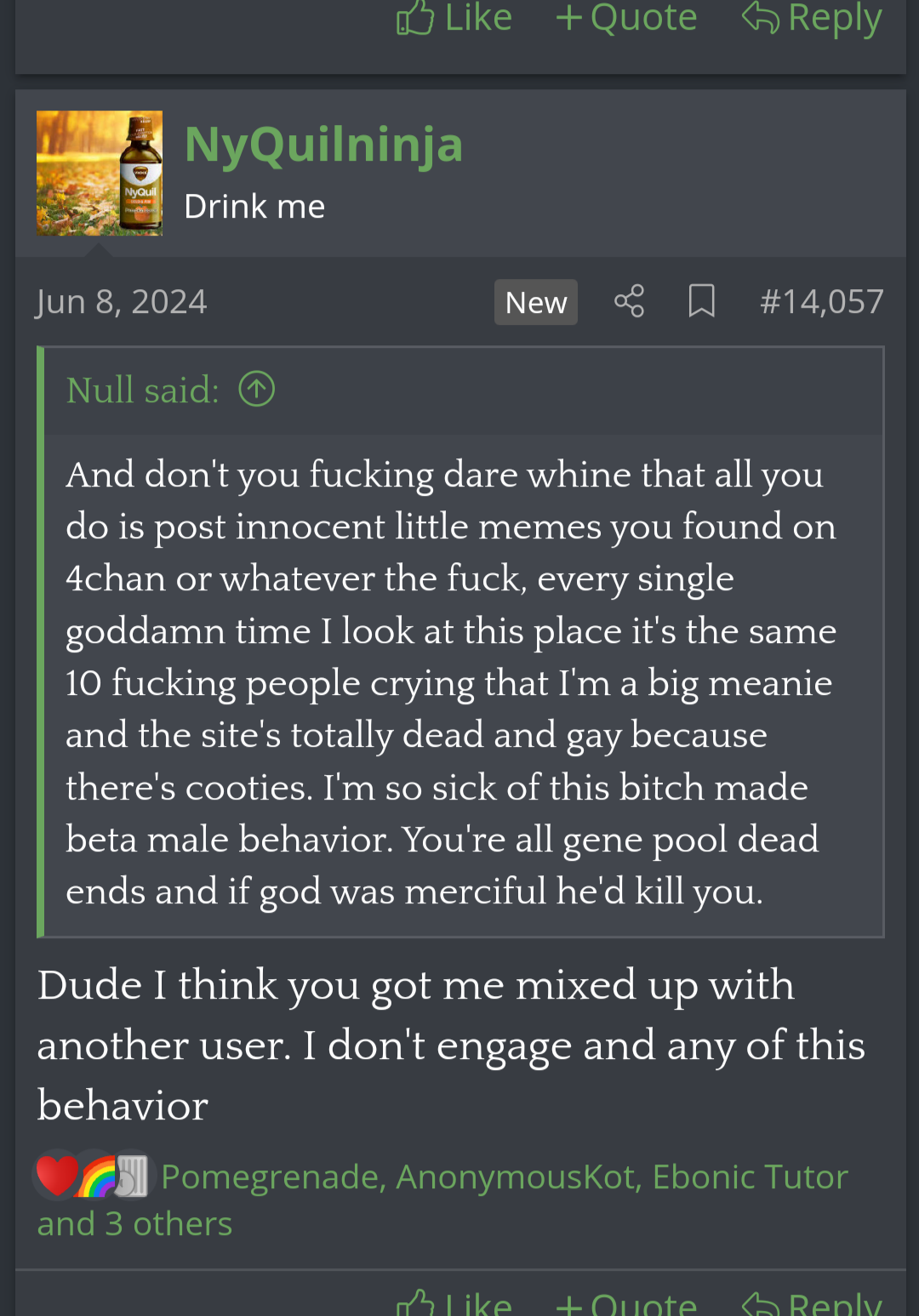Toggle the bookmark icon for this post
919x1316 pixels.
(701, 301)
